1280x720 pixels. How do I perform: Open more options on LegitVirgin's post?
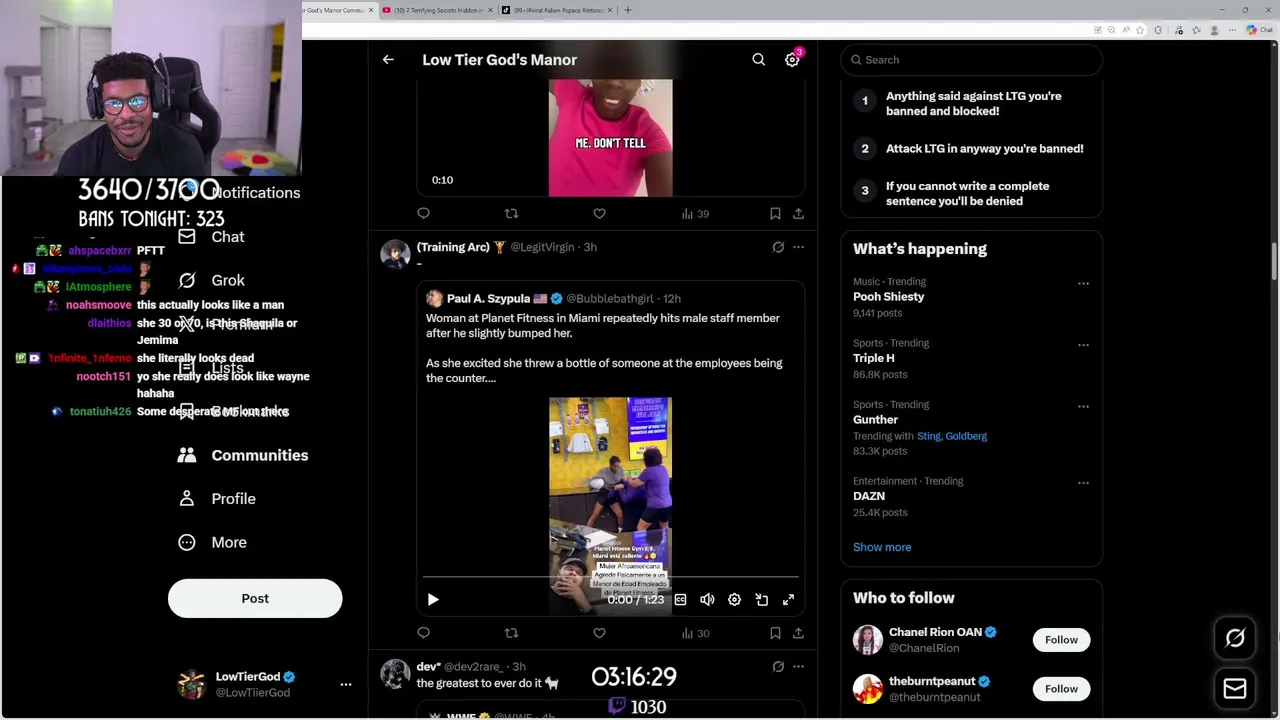[x=798, y=247]
